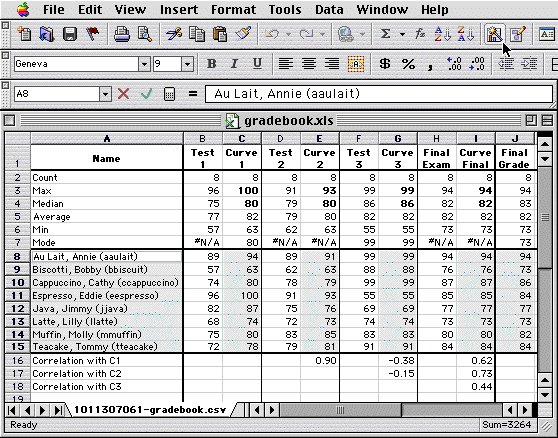Toggle Underline formatting
Image resolution: width=558 pixels, height=438 pixels.
click(x=257, y=64)
